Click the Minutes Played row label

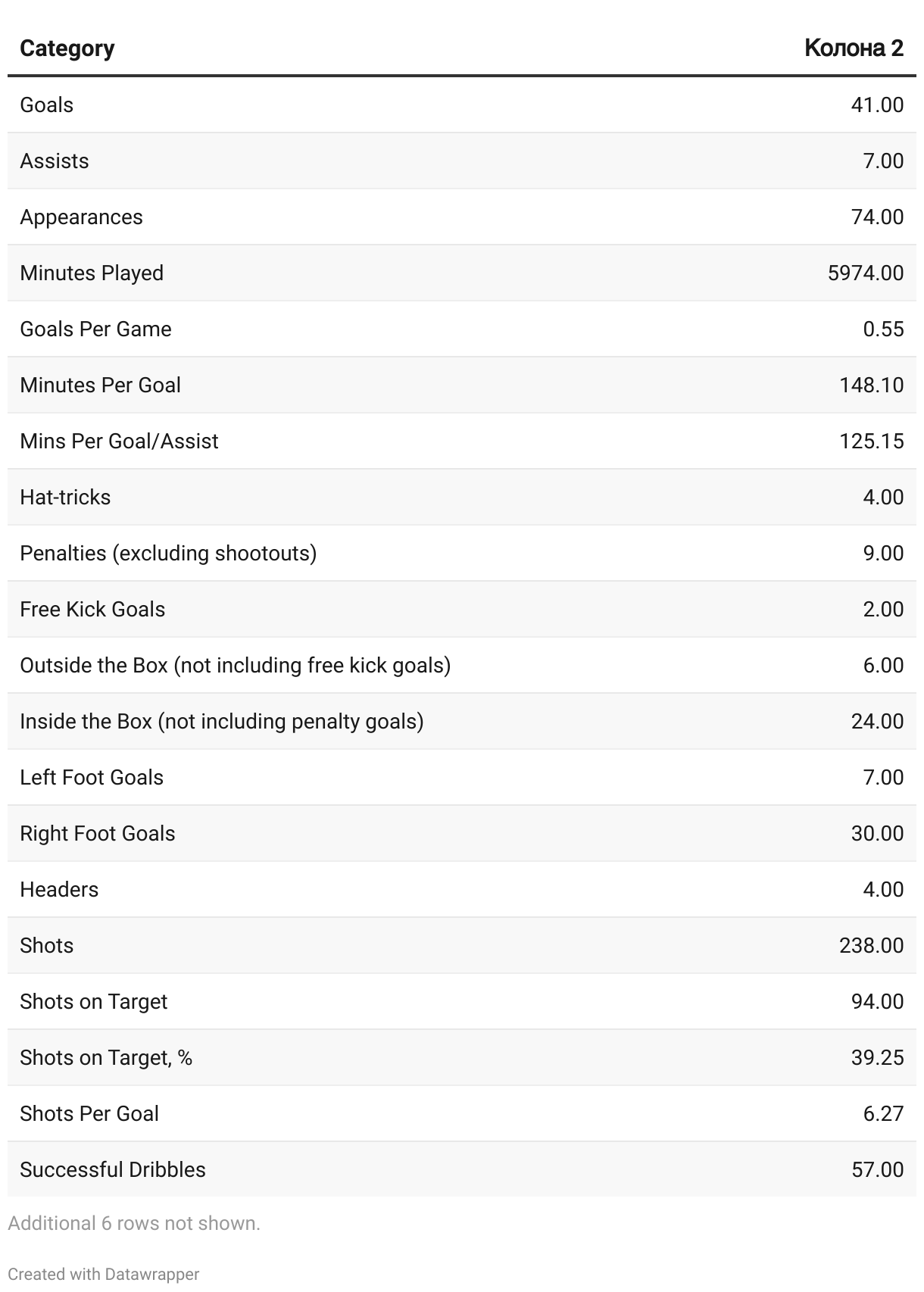click(92, 273)
